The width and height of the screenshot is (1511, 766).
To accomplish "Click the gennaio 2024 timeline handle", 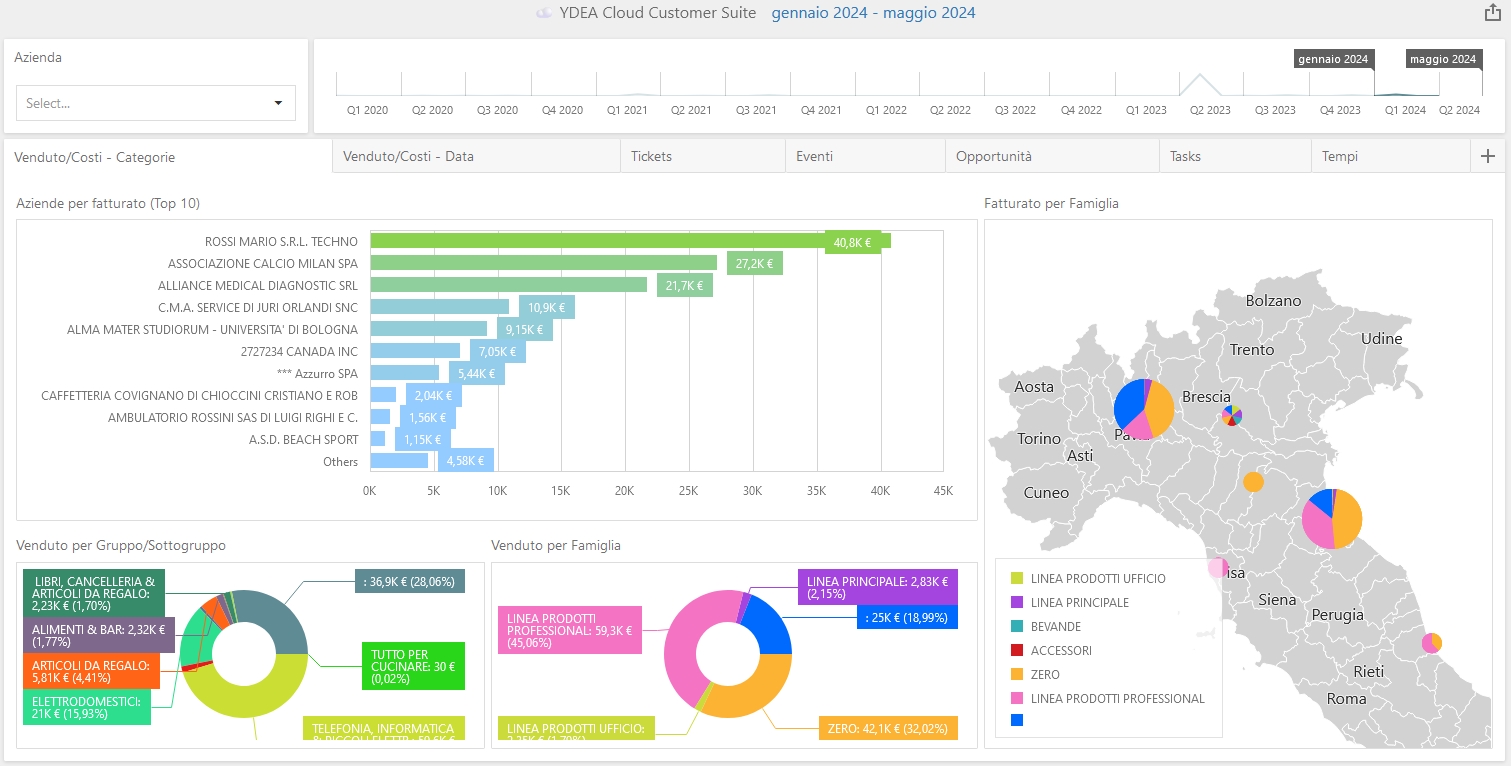I will point(1333,60).
